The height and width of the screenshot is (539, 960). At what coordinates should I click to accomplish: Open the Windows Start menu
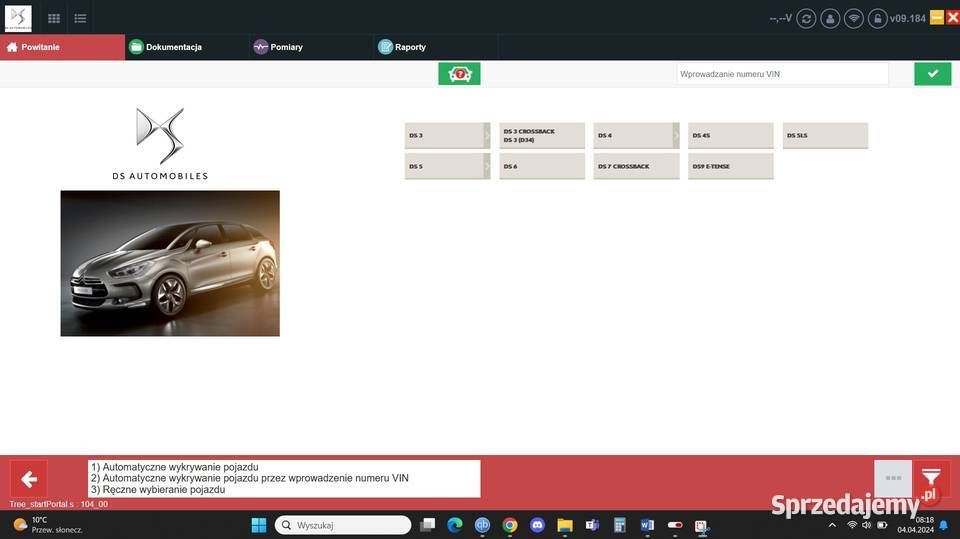(x=259, y=525)
